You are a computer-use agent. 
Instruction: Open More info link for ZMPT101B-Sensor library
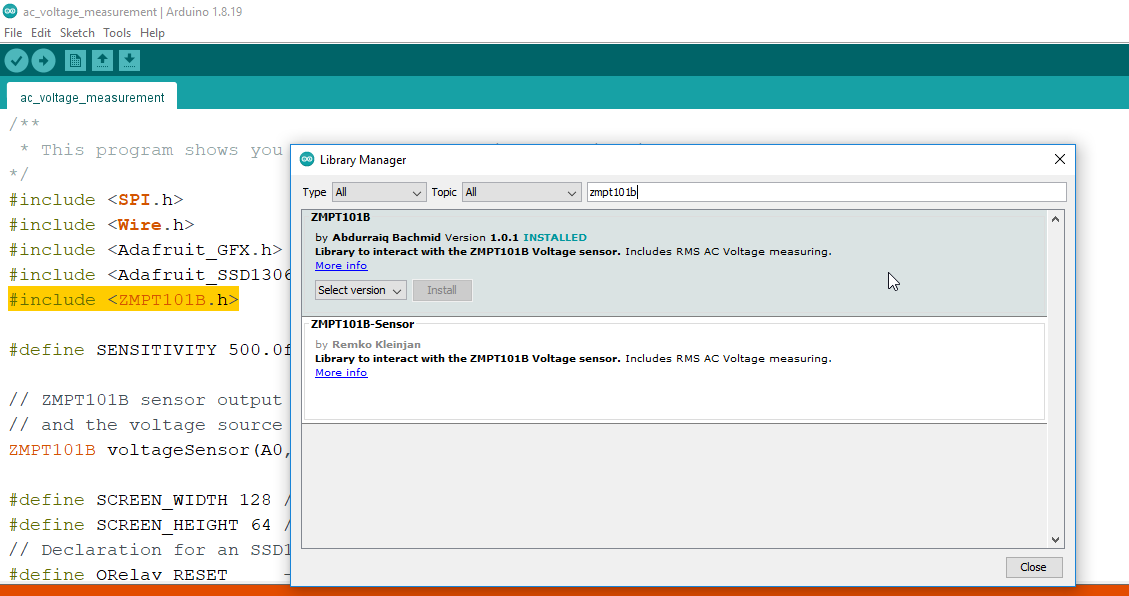click(x=341, y=372)
